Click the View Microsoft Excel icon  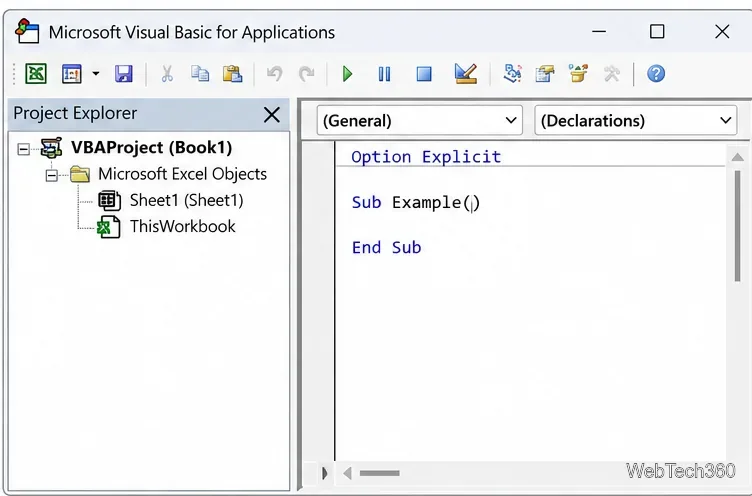pos(36,74)
